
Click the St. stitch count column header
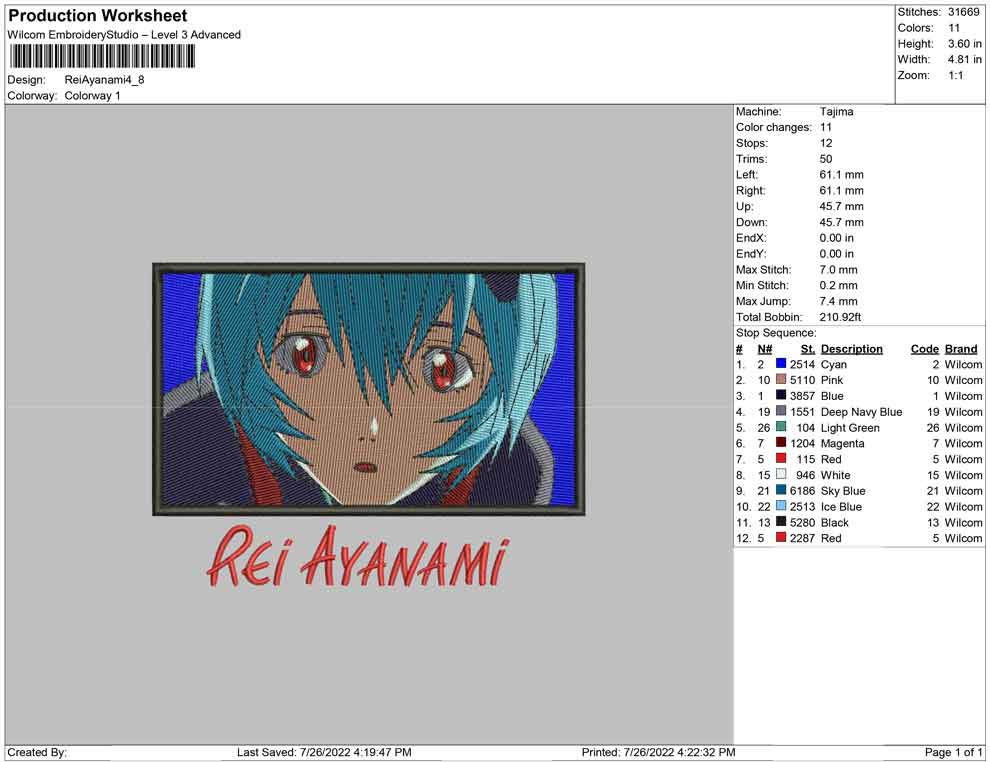tap(807, 349)
